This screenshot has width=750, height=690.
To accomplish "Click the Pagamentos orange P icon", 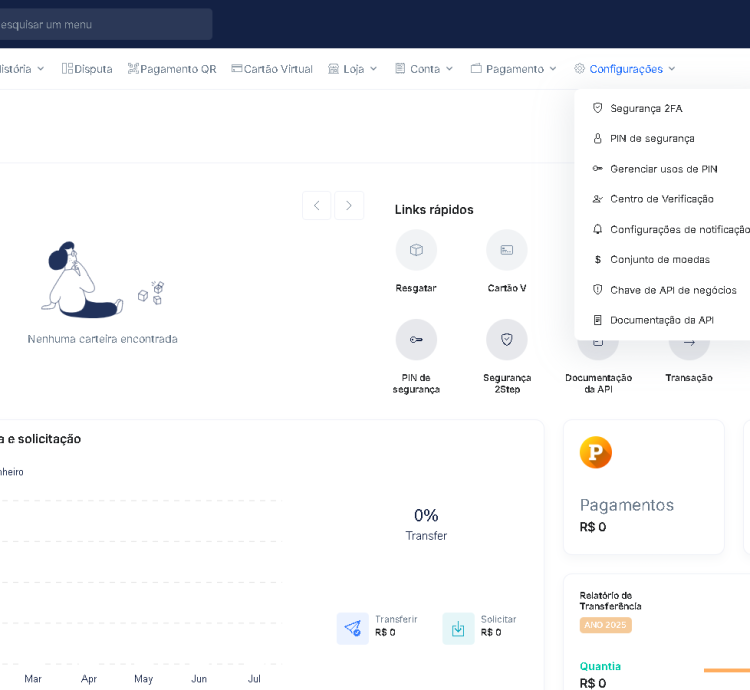I will click(x=596, y=453).
